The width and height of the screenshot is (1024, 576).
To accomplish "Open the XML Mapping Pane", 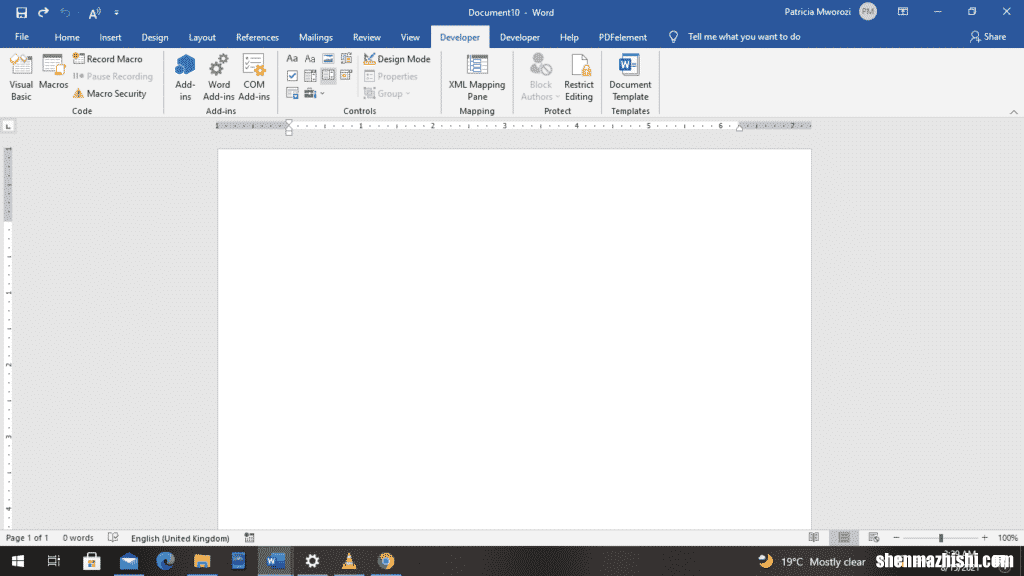I will pos(477,77).
